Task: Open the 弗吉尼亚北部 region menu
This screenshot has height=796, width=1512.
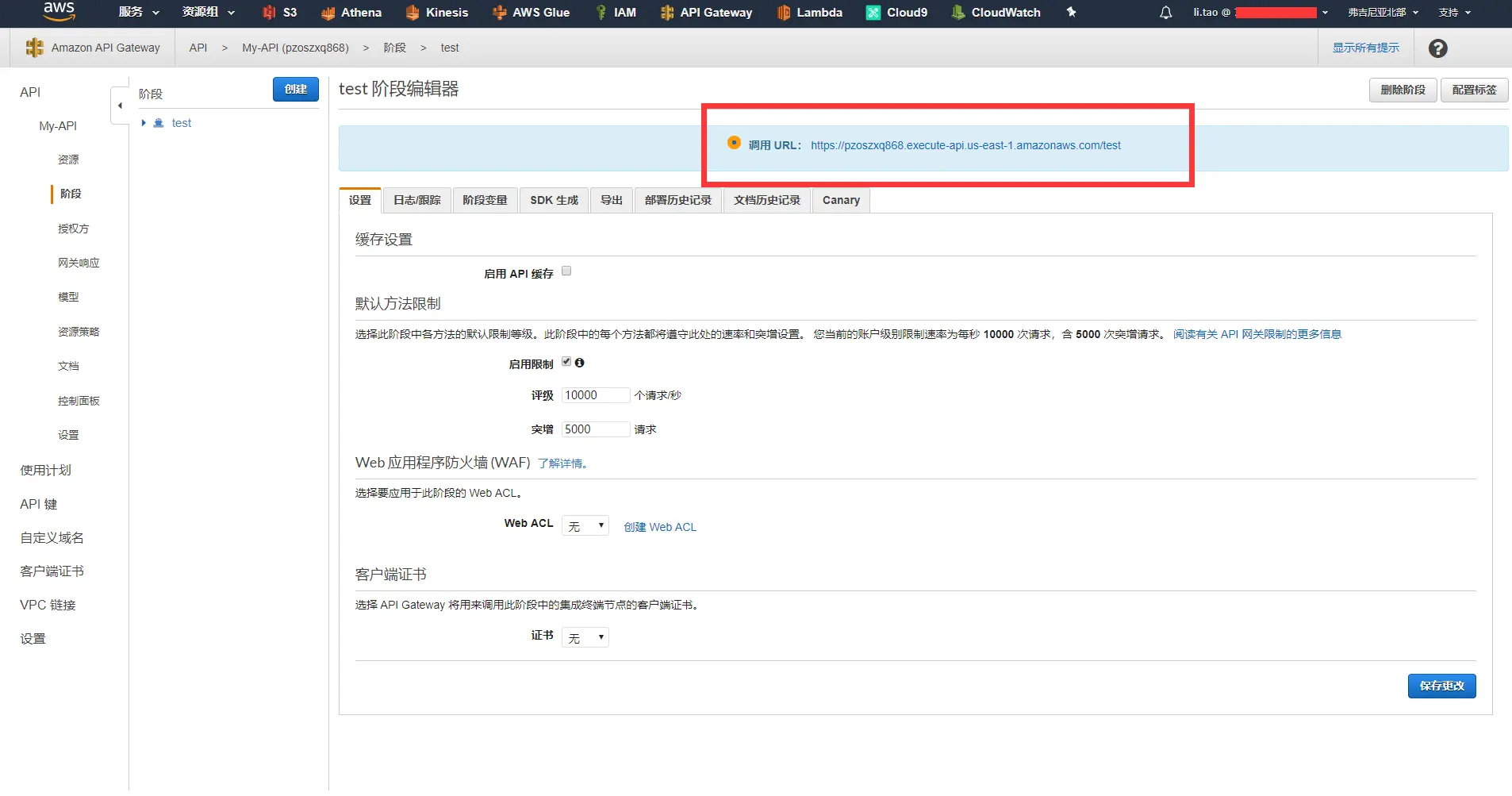Action: pyautogui.click(x=1383, y=13)
